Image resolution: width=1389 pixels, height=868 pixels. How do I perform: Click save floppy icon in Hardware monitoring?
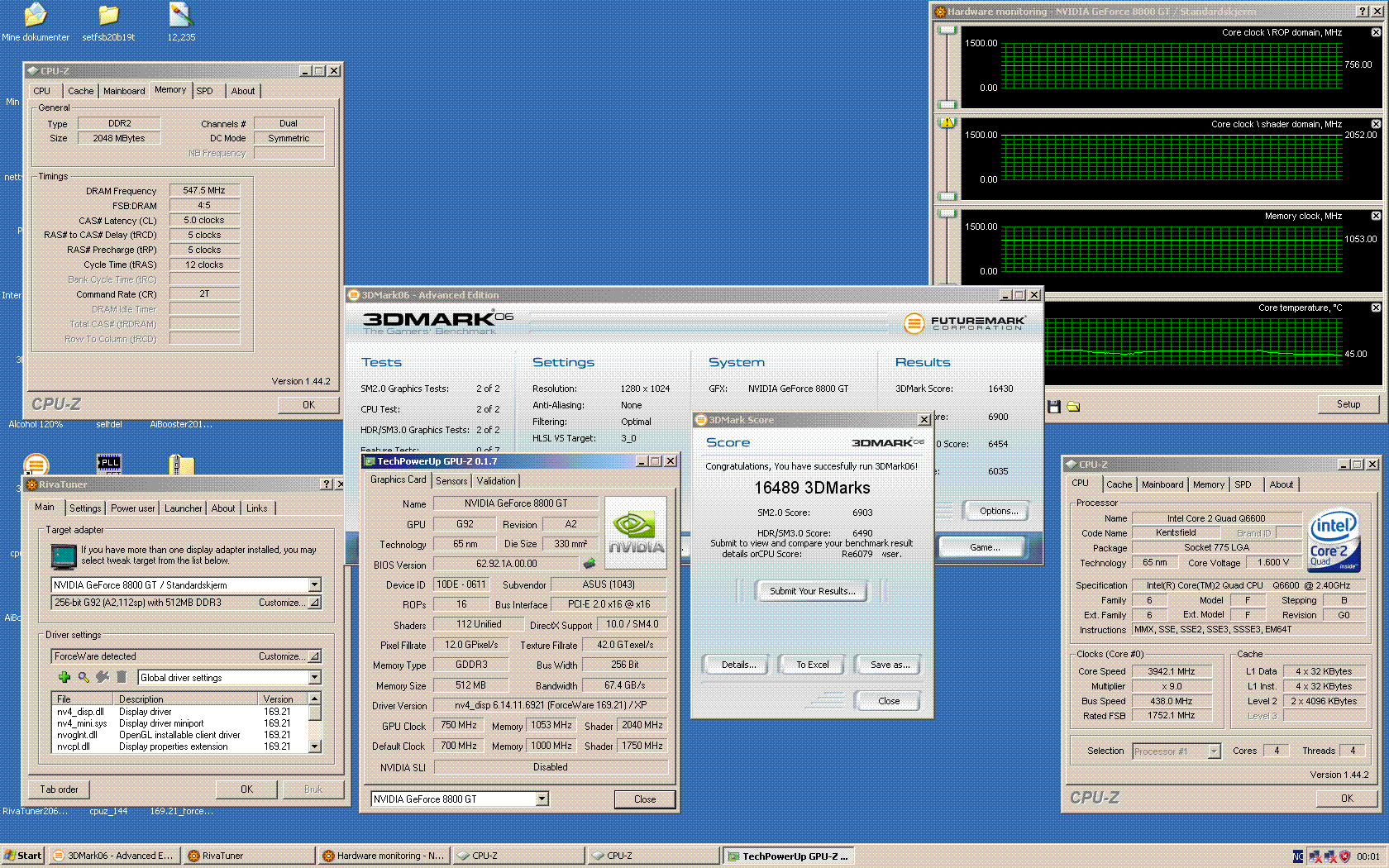1054,407
